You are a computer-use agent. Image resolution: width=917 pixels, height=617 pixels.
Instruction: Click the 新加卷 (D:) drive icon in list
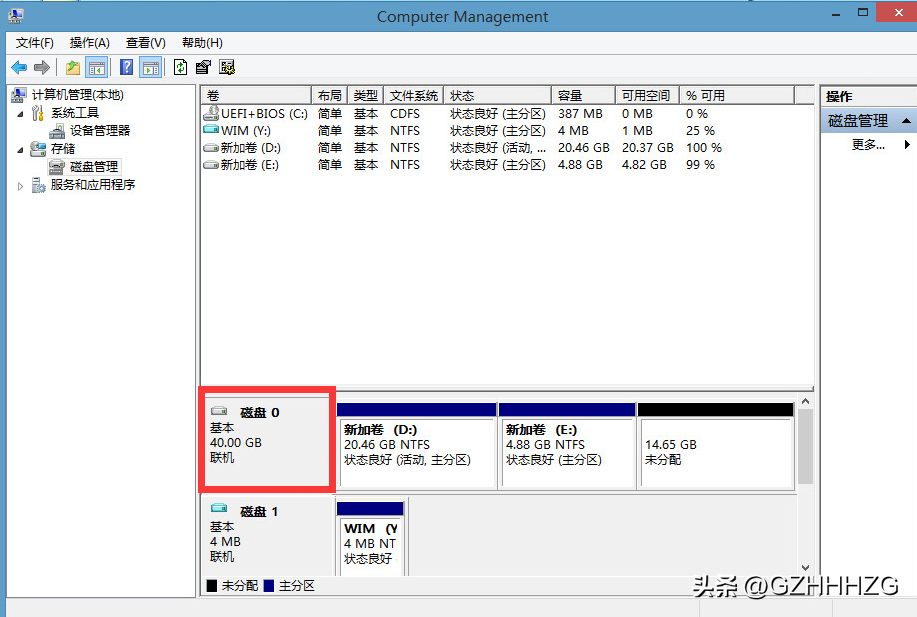pos(211,148)
